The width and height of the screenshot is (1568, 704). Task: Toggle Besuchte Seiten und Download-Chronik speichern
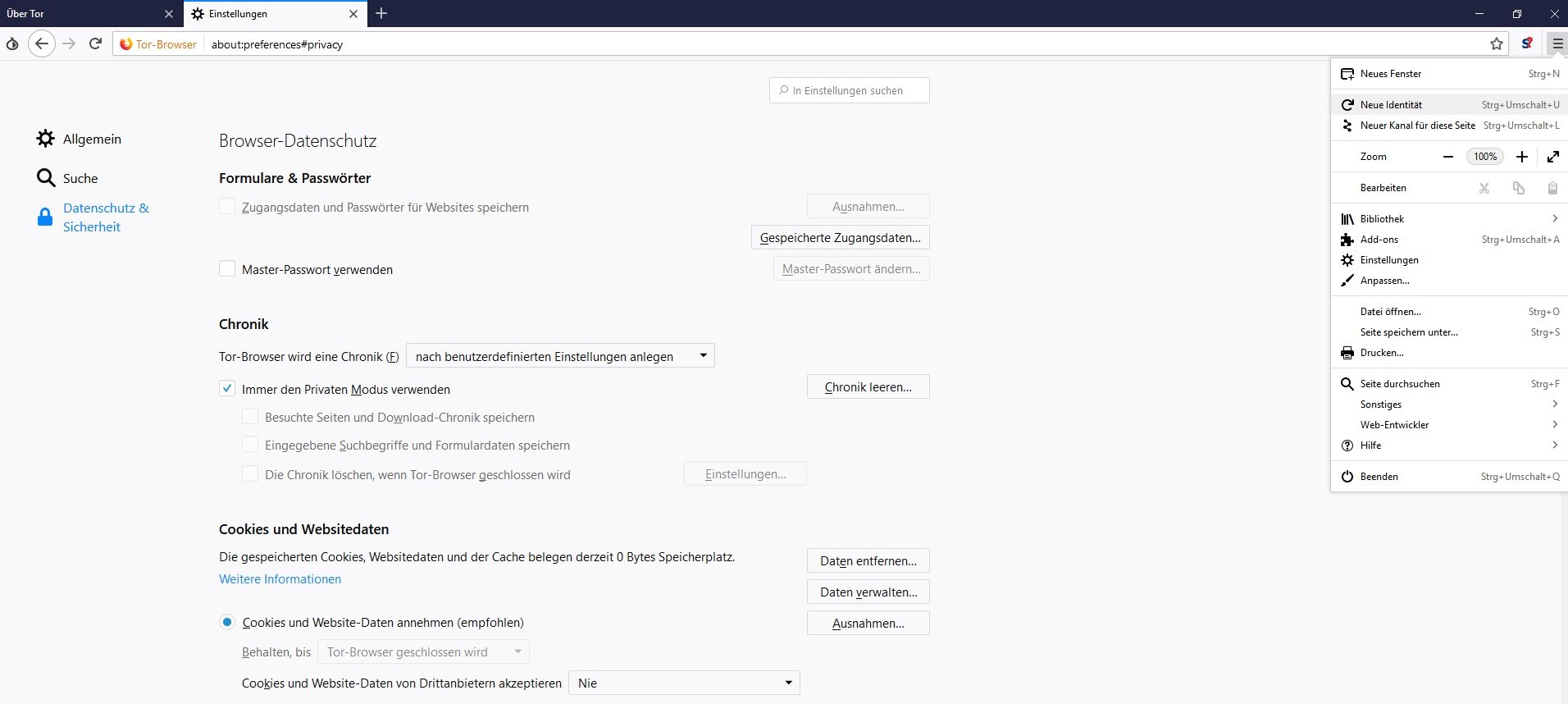coord(250,417)
